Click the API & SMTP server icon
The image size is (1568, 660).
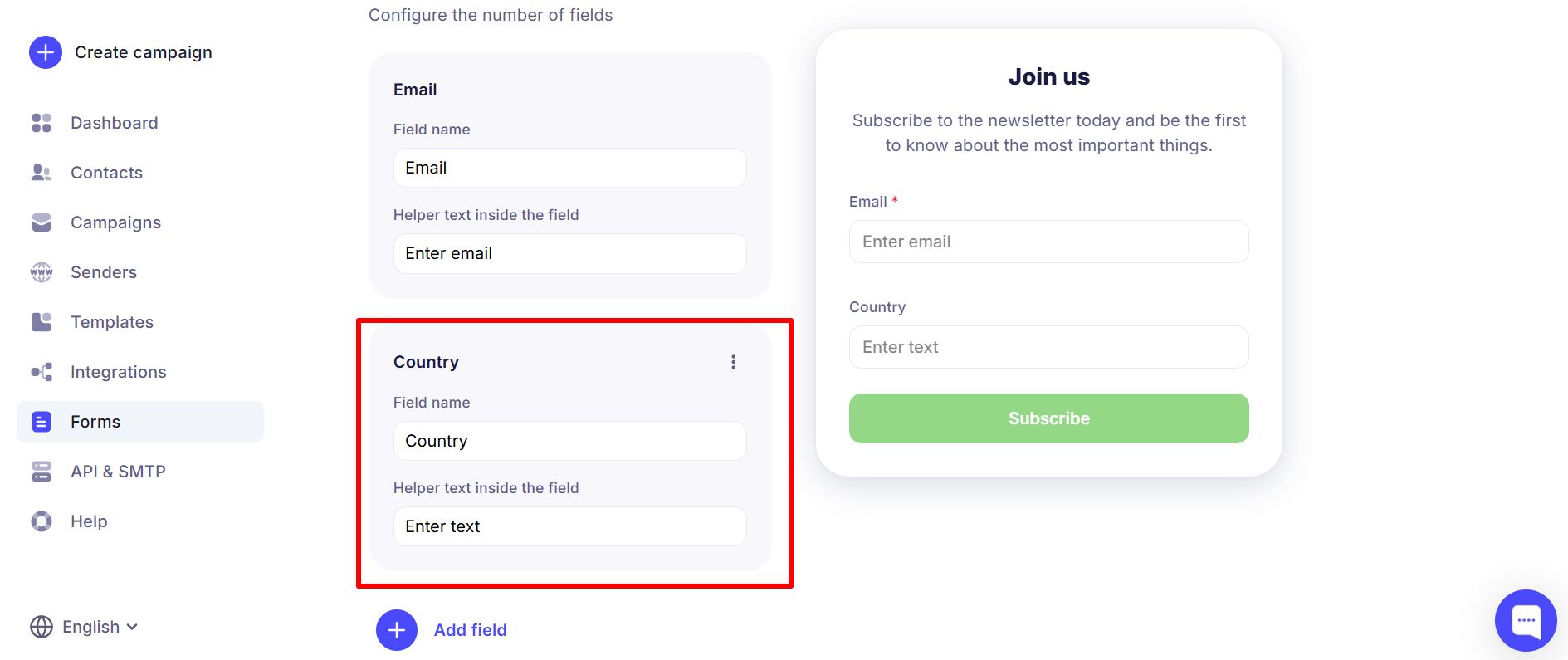click(42, 472)
